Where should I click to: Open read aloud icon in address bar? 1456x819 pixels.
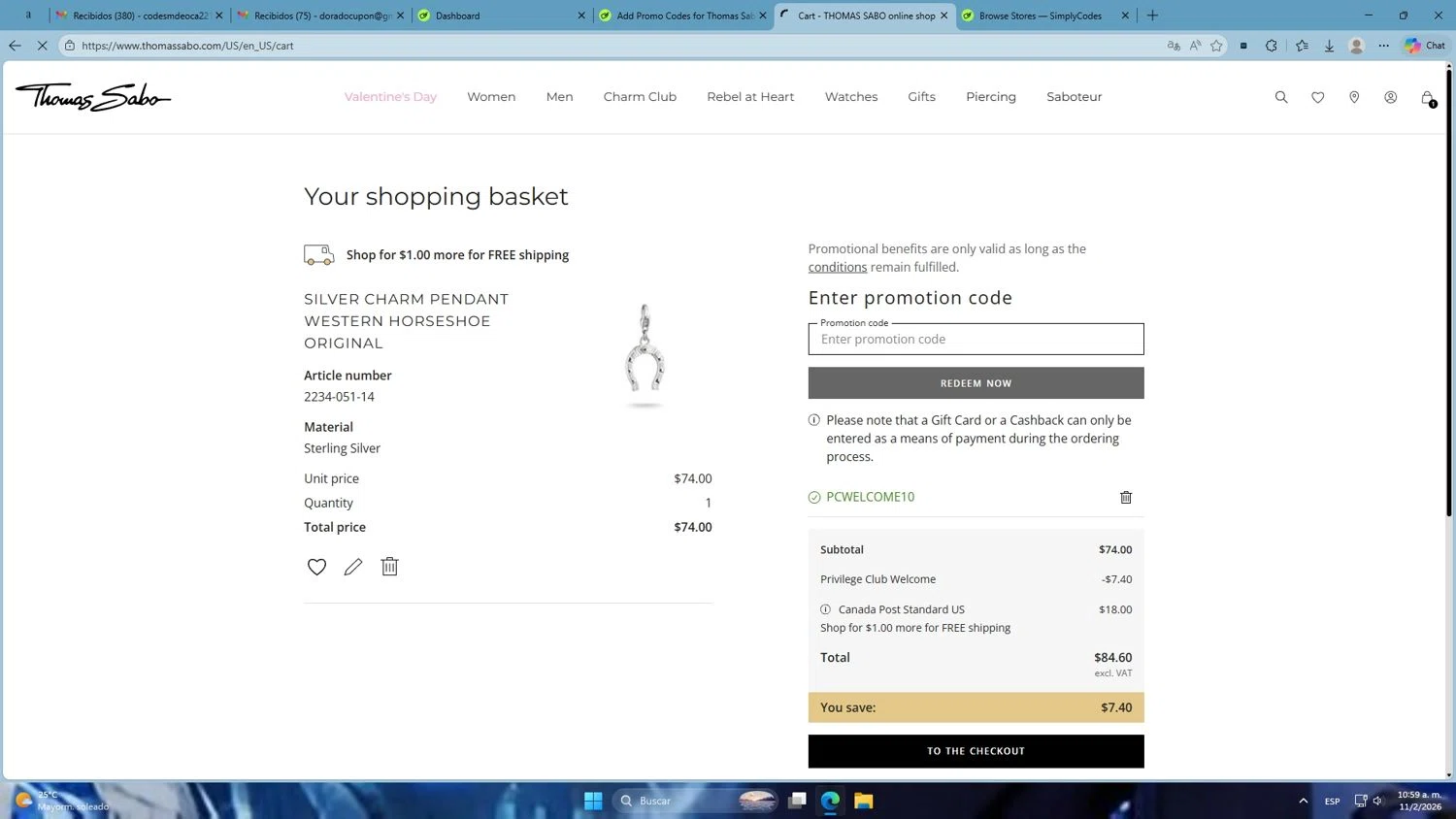[x=1195, y=45]
